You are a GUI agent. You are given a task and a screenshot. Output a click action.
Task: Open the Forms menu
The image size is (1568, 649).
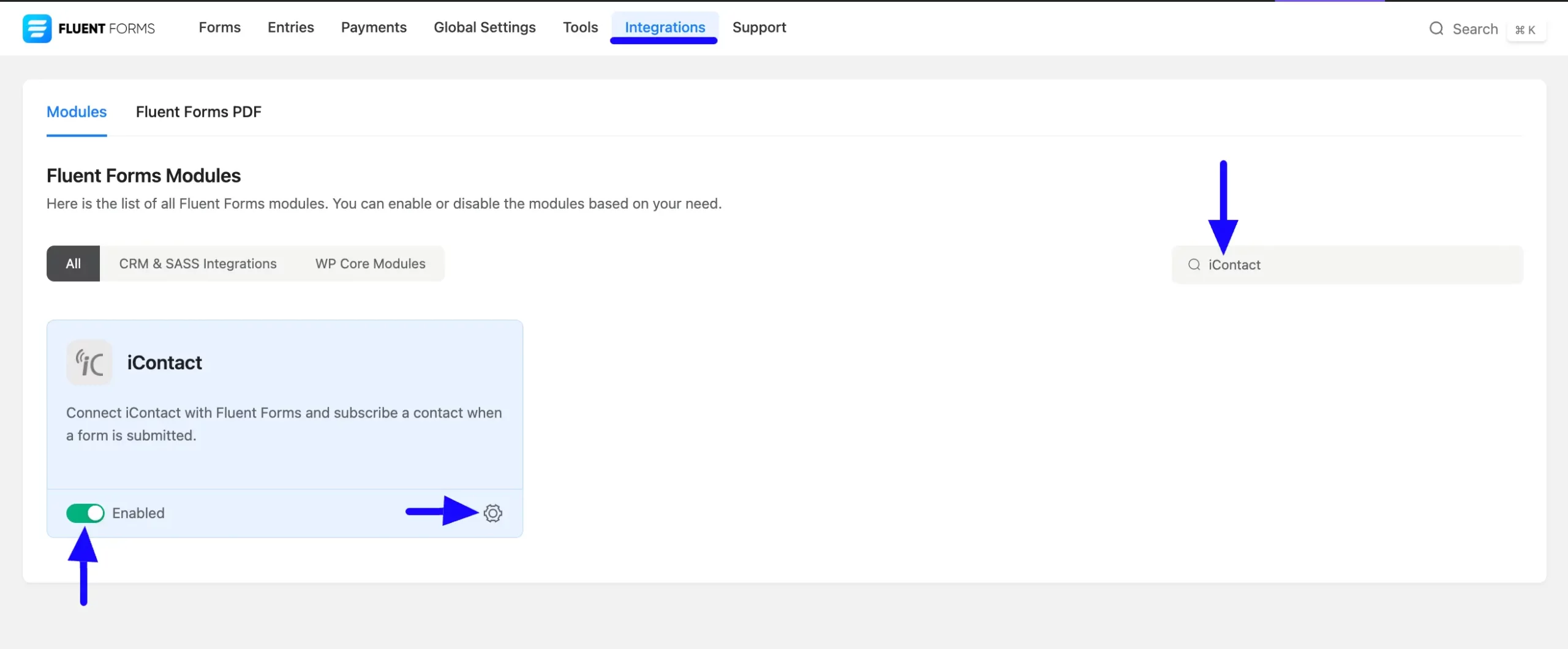pos(220,28)
